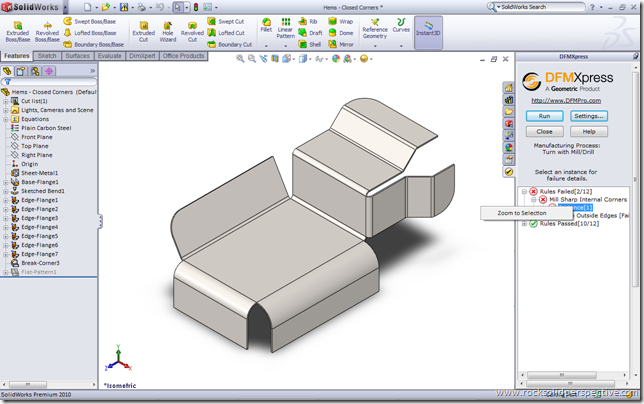Click Zoom to Area icon in view toolbar
This screenshot has height=404, width=644.
point(252,59)
